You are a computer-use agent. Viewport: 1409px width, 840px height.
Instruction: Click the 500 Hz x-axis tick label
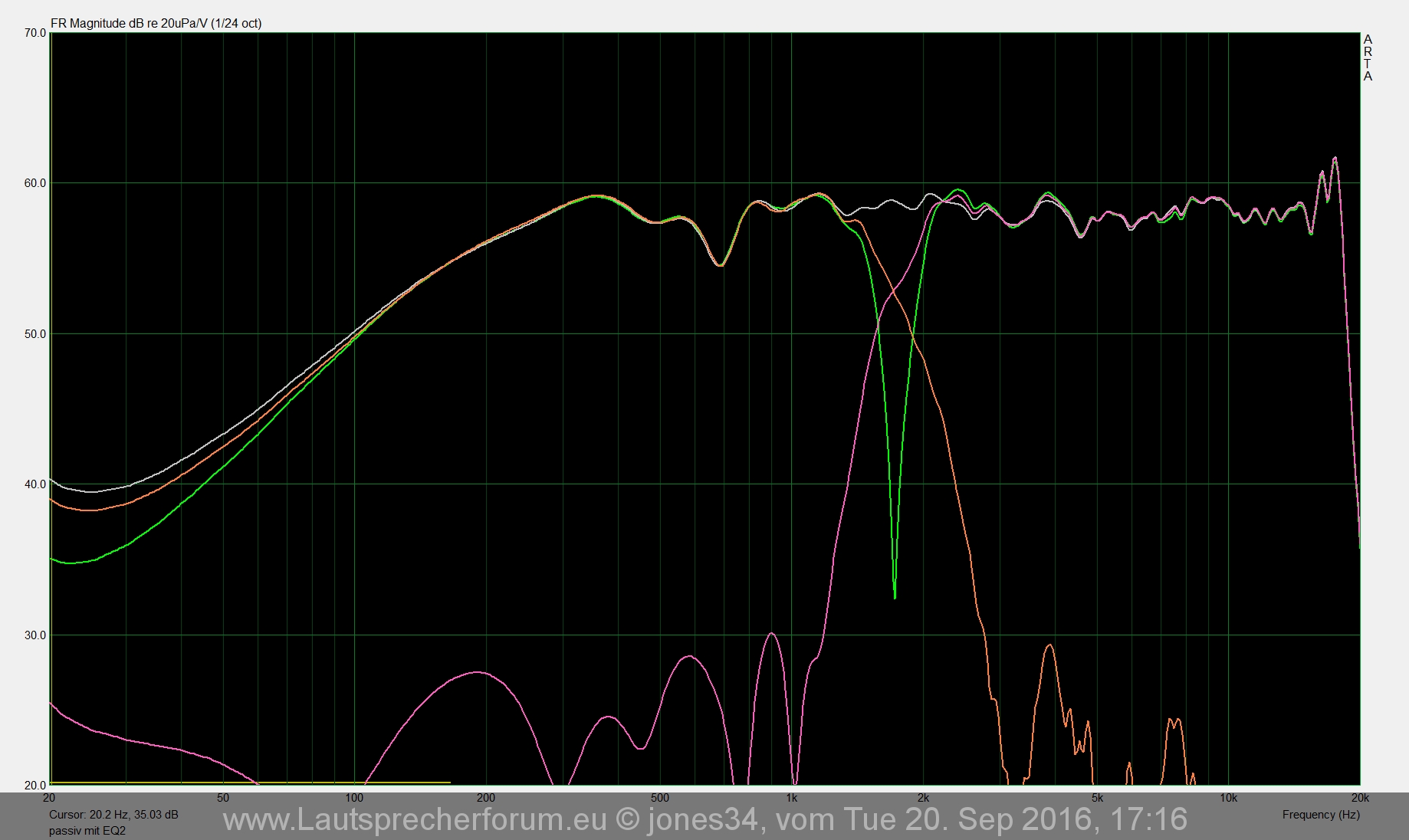[x=659, y=798]
